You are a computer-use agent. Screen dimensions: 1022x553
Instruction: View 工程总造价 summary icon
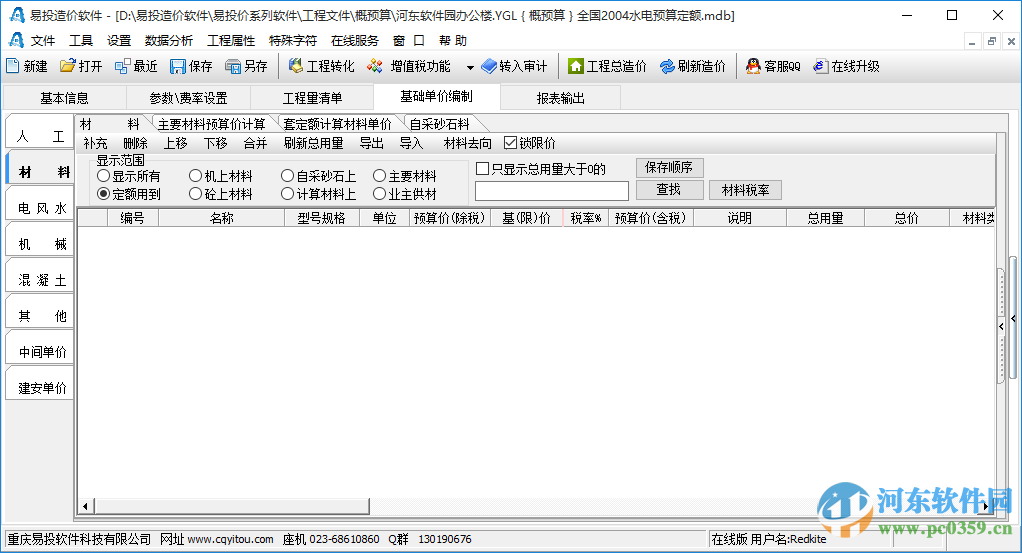tap(576, 66)
